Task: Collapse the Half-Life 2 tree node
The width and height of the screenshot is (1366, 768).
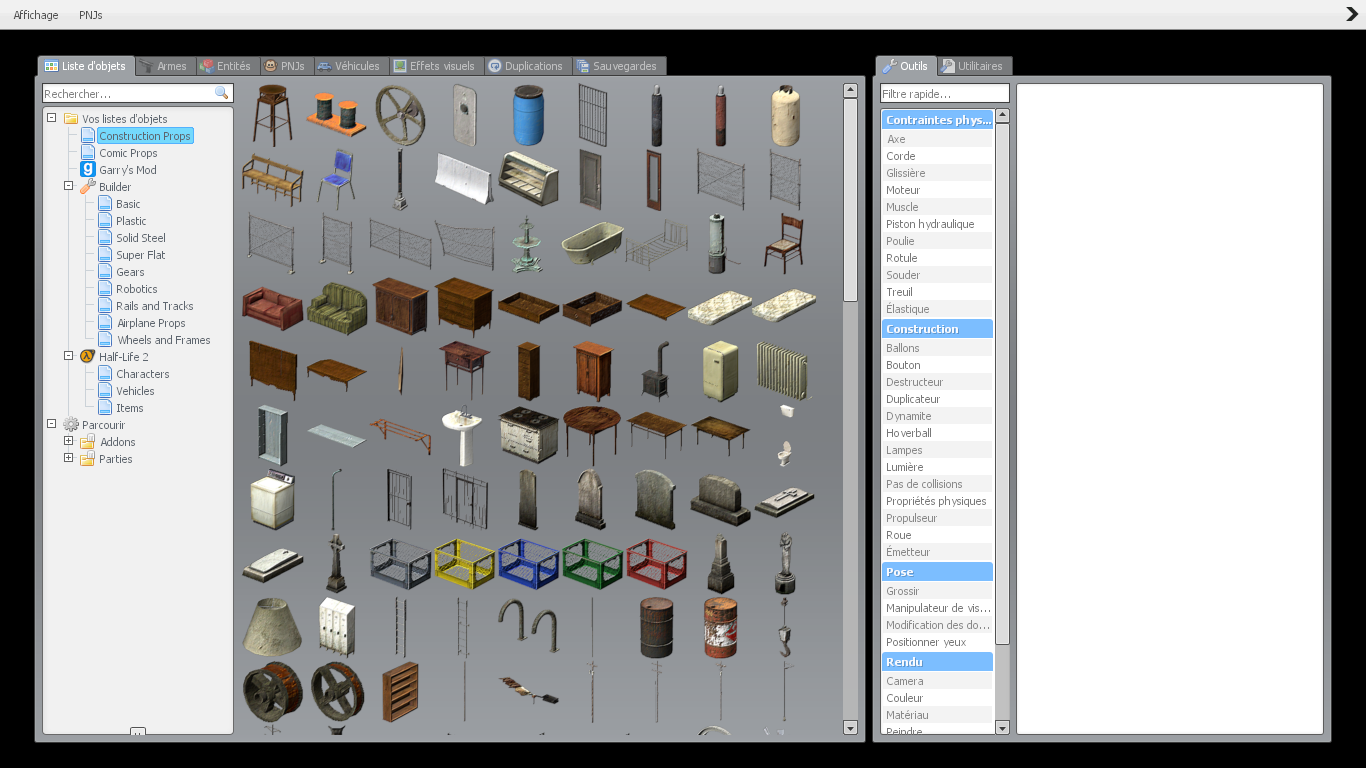Action: pos(69,356)
